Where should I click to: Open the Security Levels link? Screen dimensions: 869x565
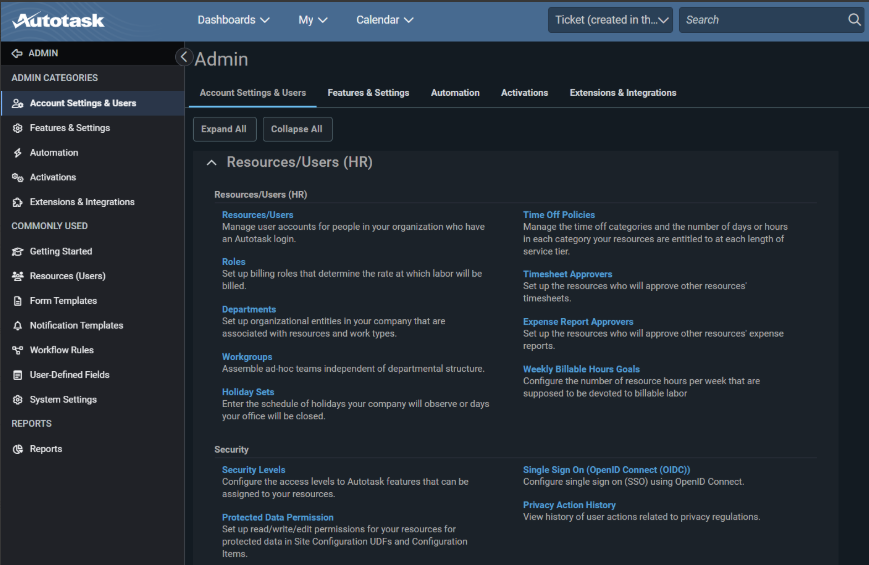tap(253, 470)
